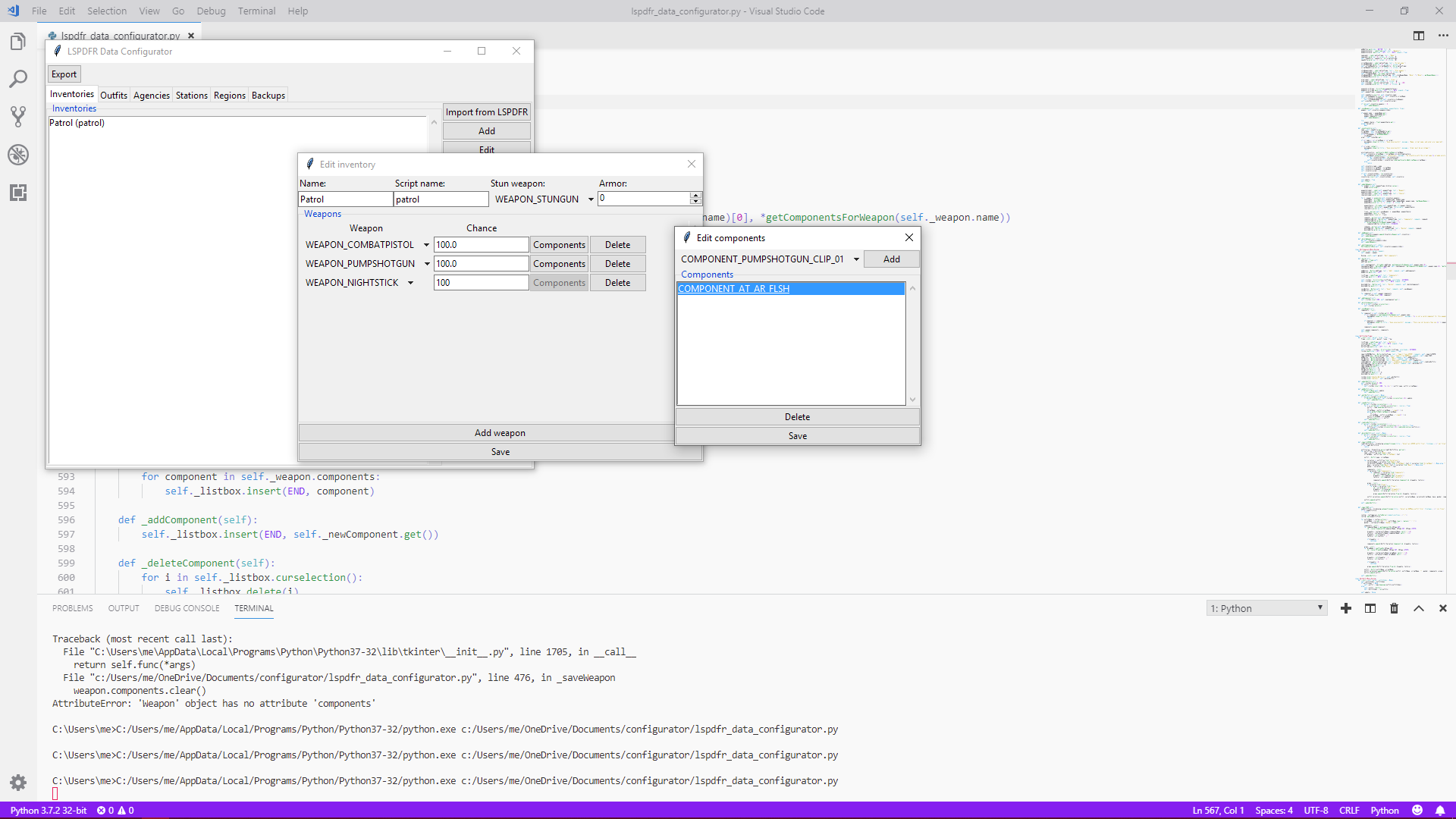This screenshot has width=1456, height=819.
Task: Open the Terminal menu
Action: [x=256, y=11]
